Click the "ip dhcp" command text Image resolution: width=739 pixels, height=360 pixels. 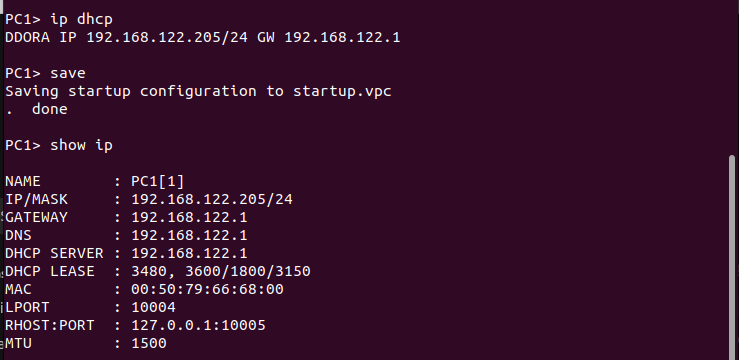[x=81, y=19]
